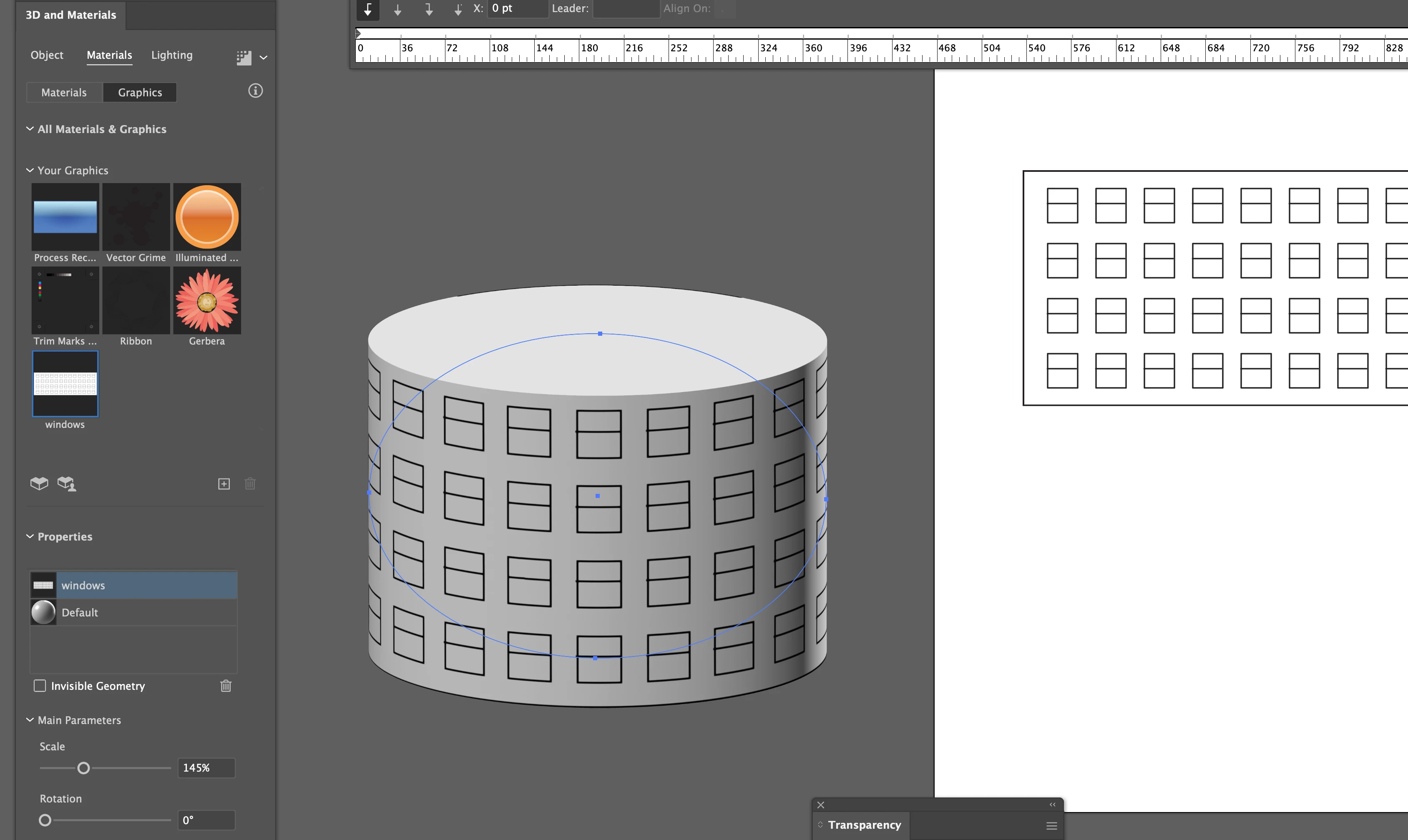Click the info icon beside Graphics button

click(x=255, y=91)
